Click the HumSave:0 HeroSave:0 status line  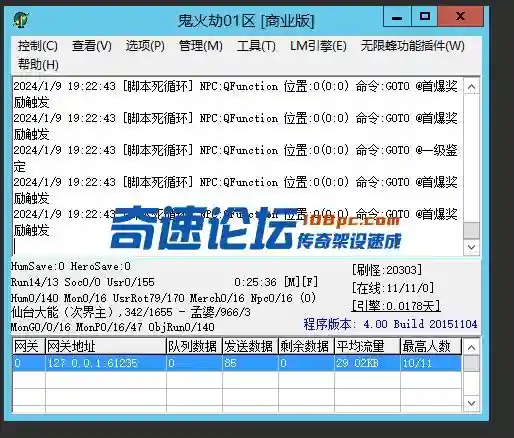(x=71, y=266)
